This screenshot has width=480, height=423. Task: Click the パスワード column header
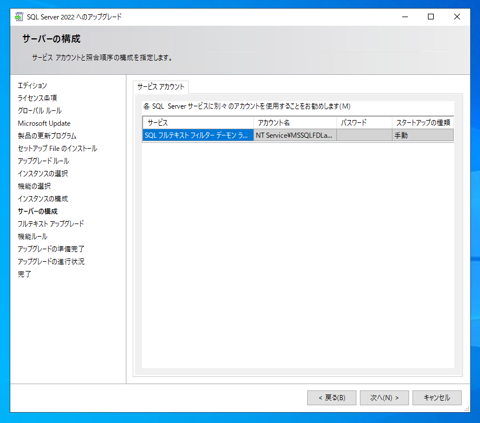[x=364, y=123]
